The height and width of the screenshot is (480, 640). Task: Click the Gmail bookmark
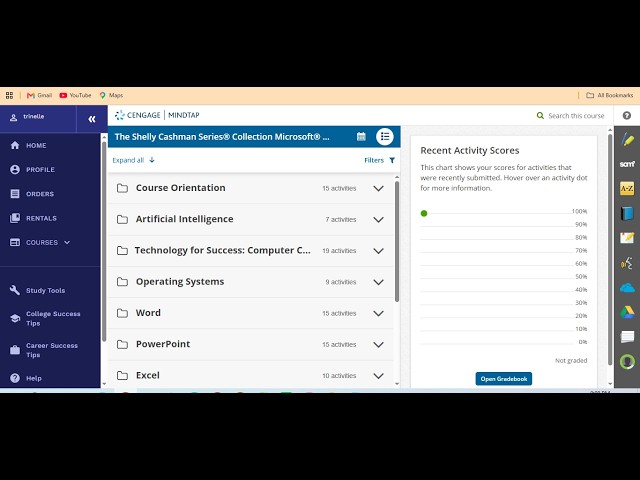point(39,95)
